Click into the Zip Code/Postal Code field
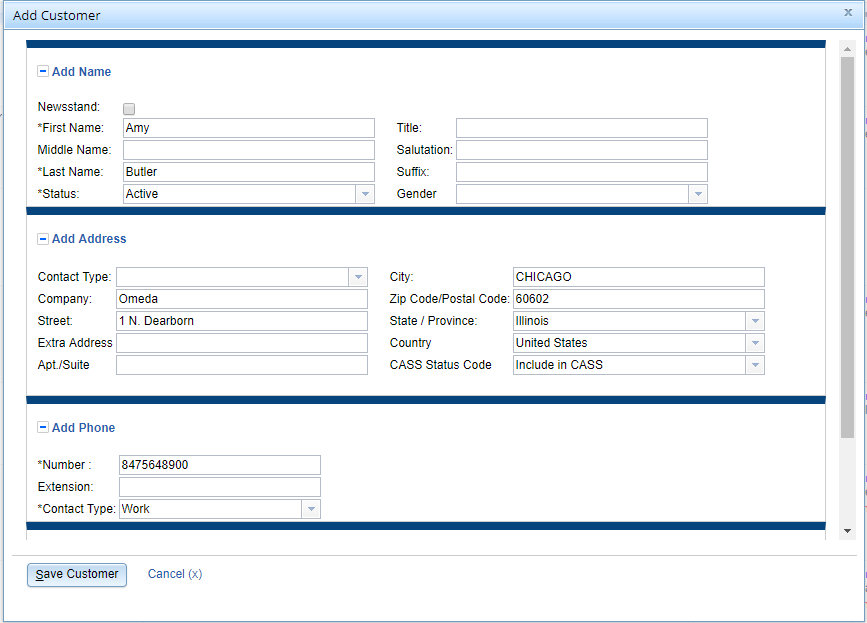Viewport: 867px width, 623px height. tap(638, 299)
